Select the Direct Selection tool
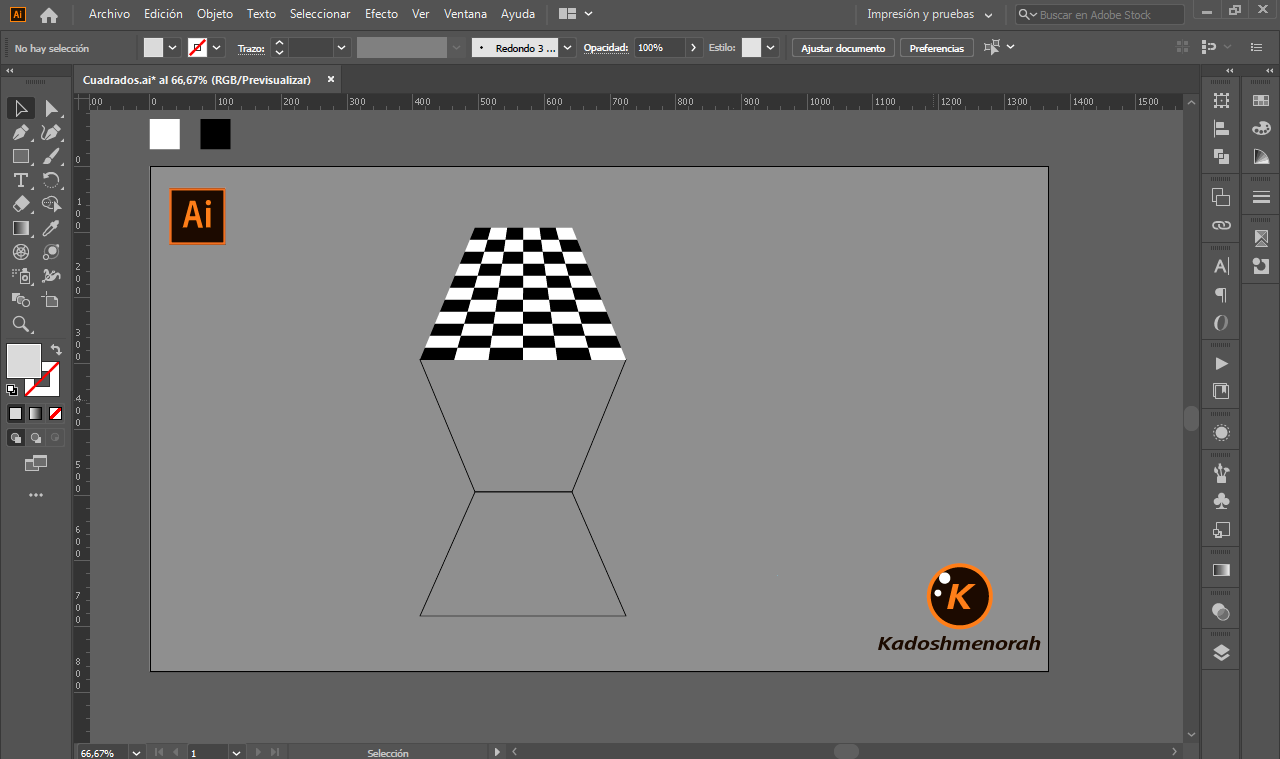This screenshot has height=759, width=1280. (51, 108)
